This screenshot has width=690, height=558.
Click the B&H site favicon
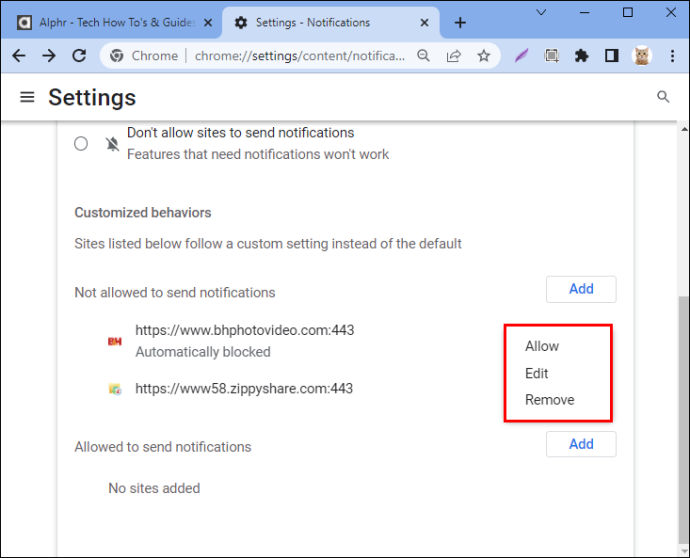(x=115, y=341)
